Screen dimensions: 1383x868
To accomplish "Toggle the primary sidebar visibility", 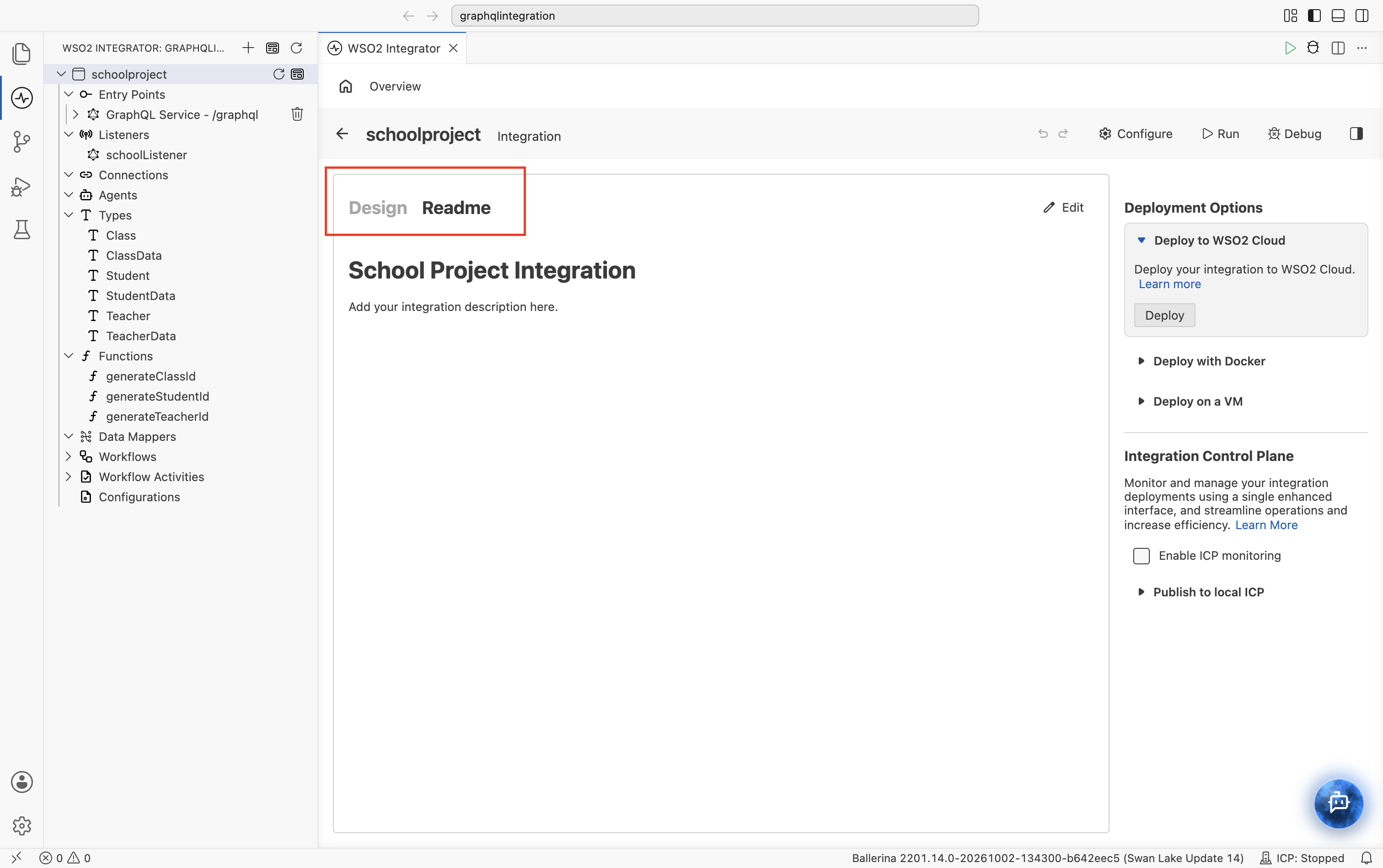I will pos(1314,16).
